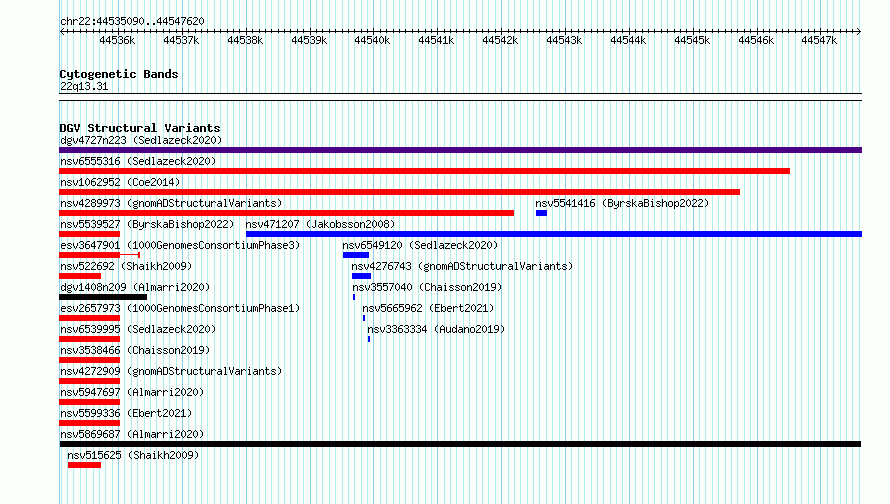
Task: Click the 44542k ruler position
Action: 500,40
